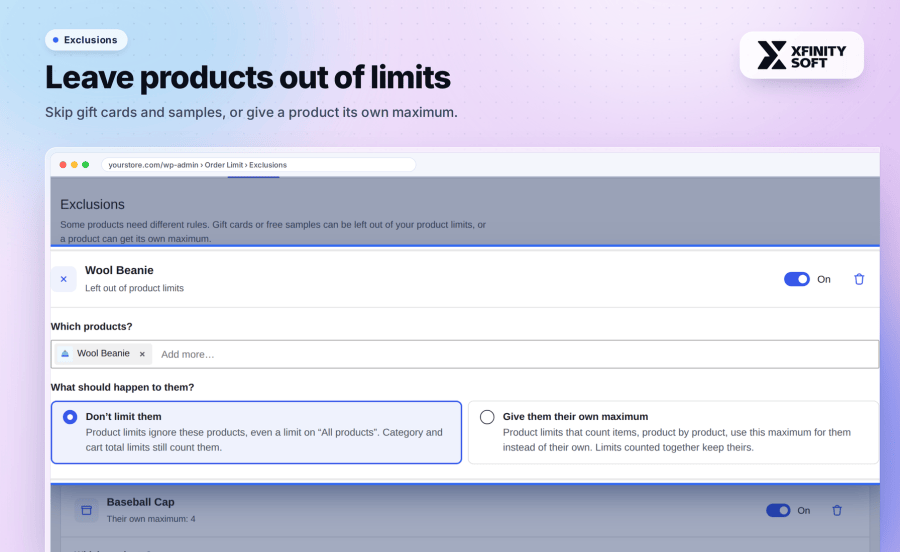
Task: Click the browser address bar URL
Action: click(258, 165)
